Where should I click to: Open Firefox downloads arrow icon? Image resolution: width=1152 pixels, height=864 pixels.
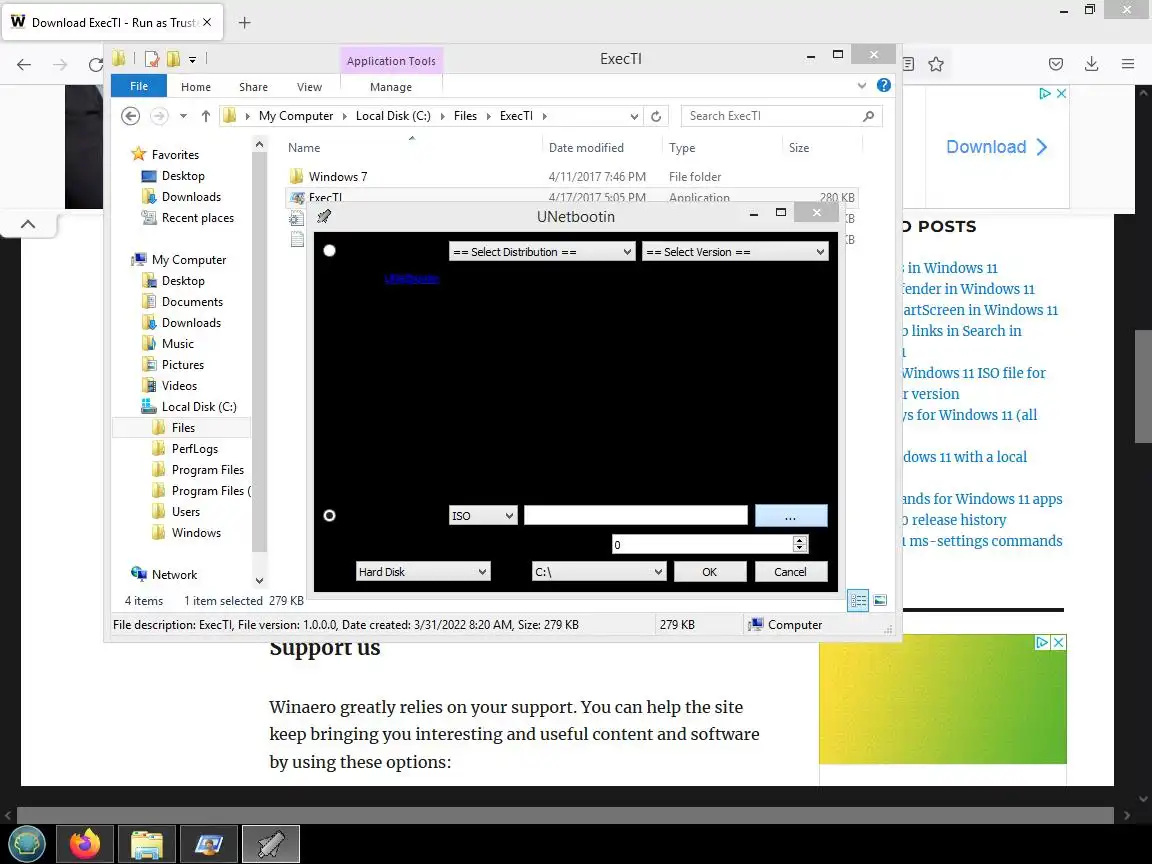tap(1091, 64)
